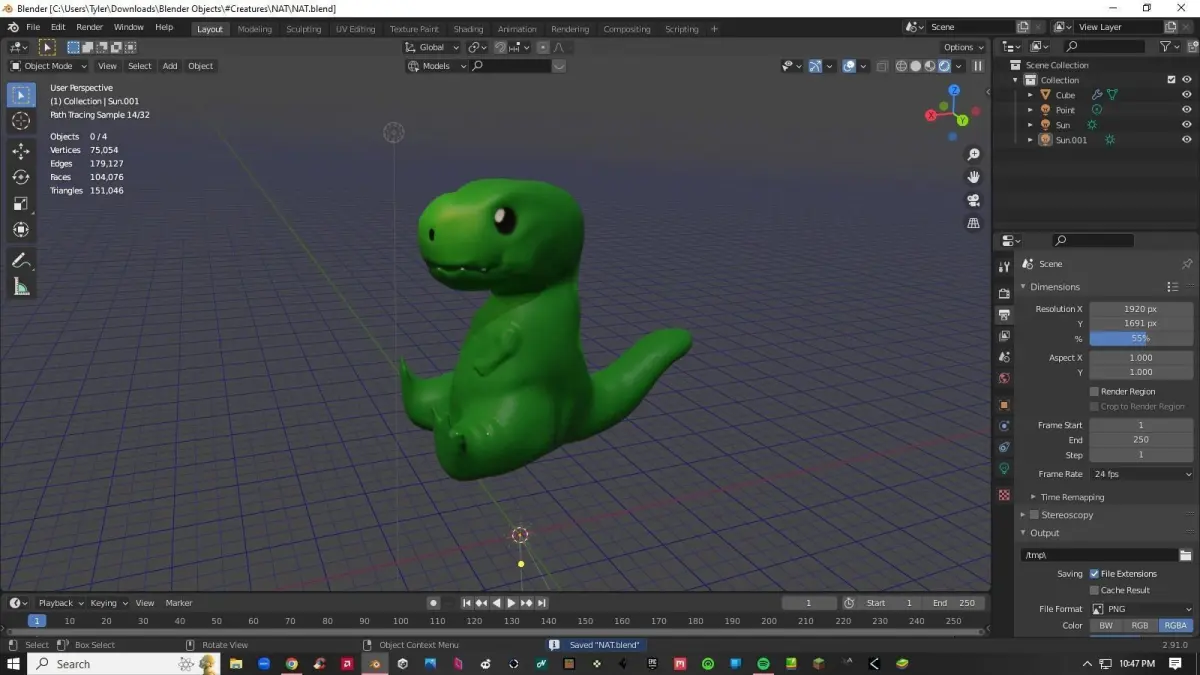This screenshot has height=675, width=1200.
Task: Hide the Cube object in outliner
Action: click(x=1187, y=95)
